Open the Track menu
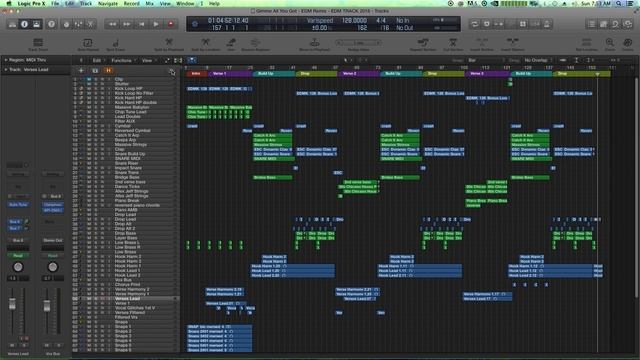The image size is (640, 360). pos(86,3)
